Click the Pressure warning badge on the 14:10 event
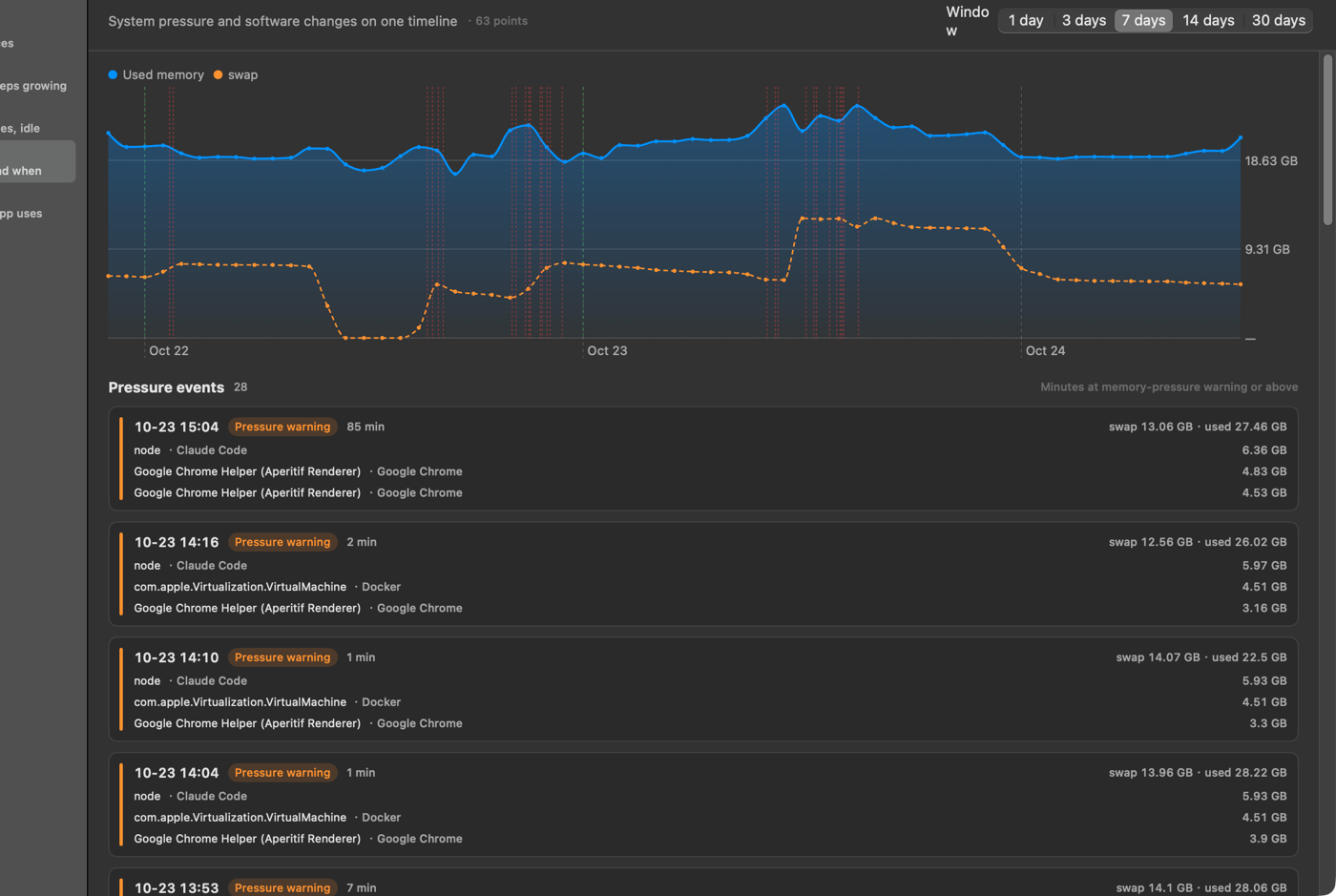 pos(282,657)
